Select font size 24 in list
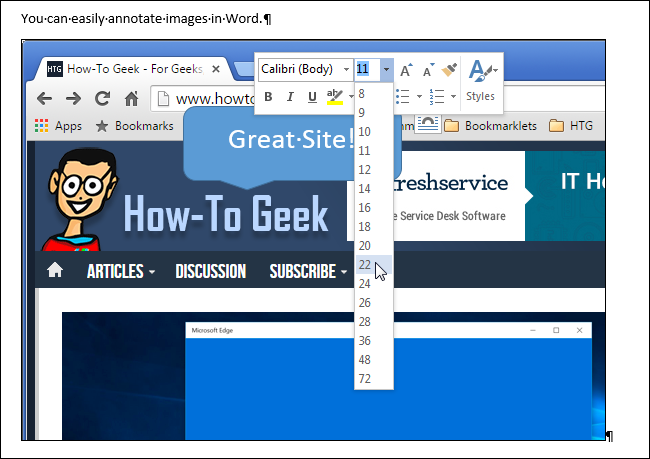Image resolution: width=650 pixels, height=459 pixels. click(x=374, y=284)
